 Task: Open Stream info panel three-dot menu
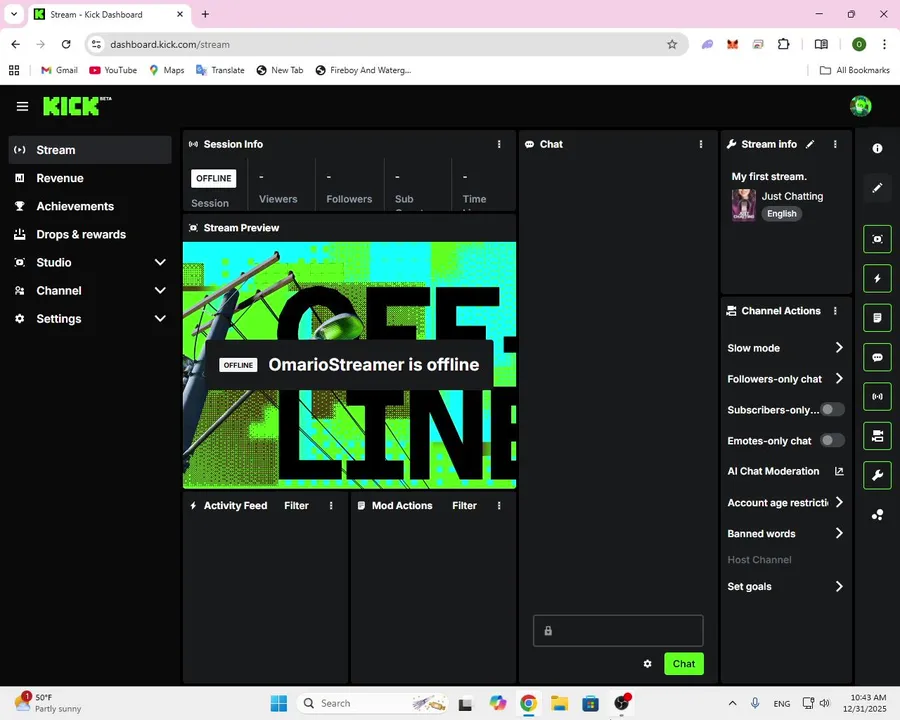point(835,144)
